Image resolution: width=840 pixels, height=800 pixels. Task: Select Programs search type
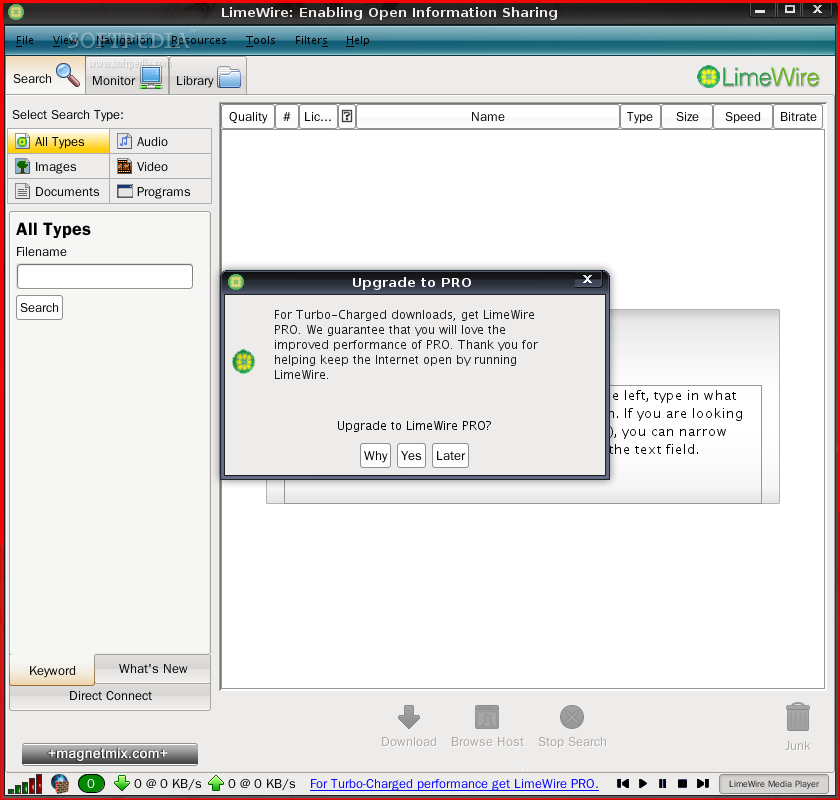tap(161, 191)
